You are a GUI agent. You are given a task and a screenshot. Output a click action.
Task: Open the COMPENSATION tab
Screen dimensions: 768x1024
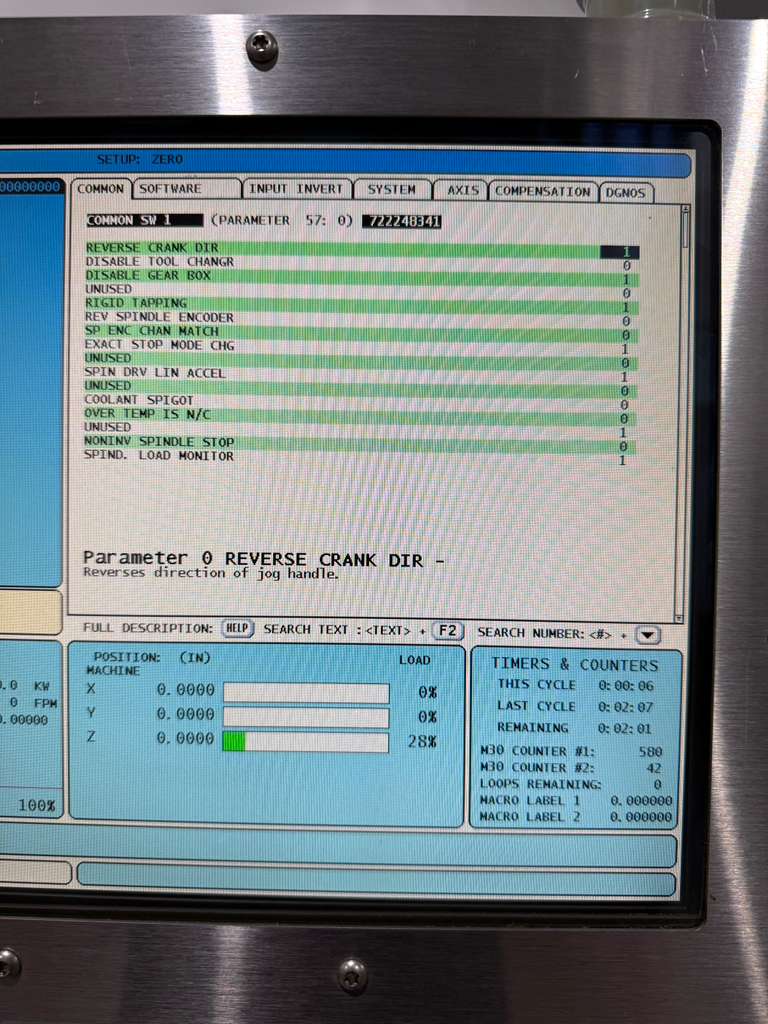point(542,191)
